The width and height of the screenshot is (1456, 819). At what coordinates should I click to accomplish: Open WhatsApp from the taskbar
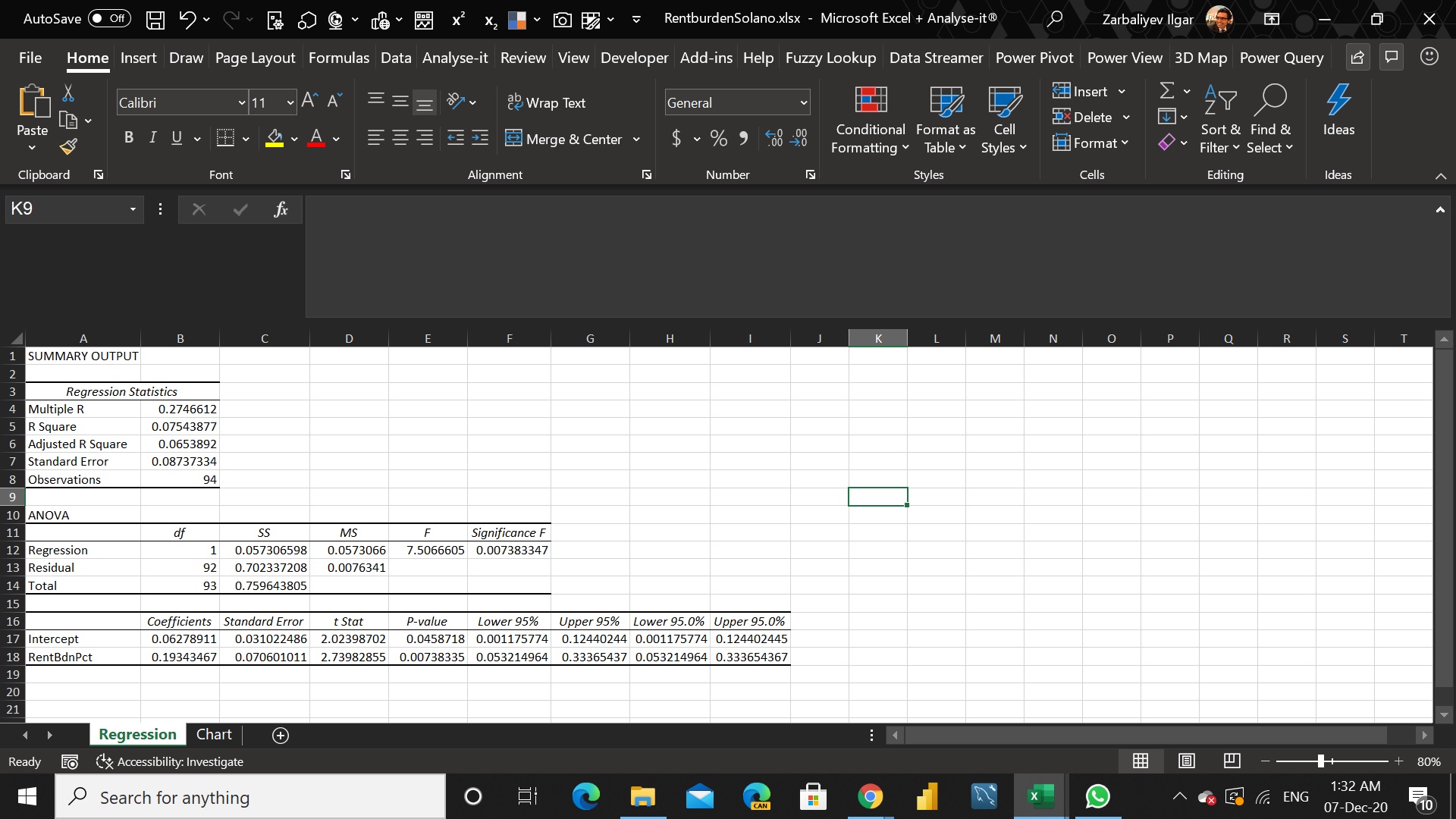[x=1097, y=796]
